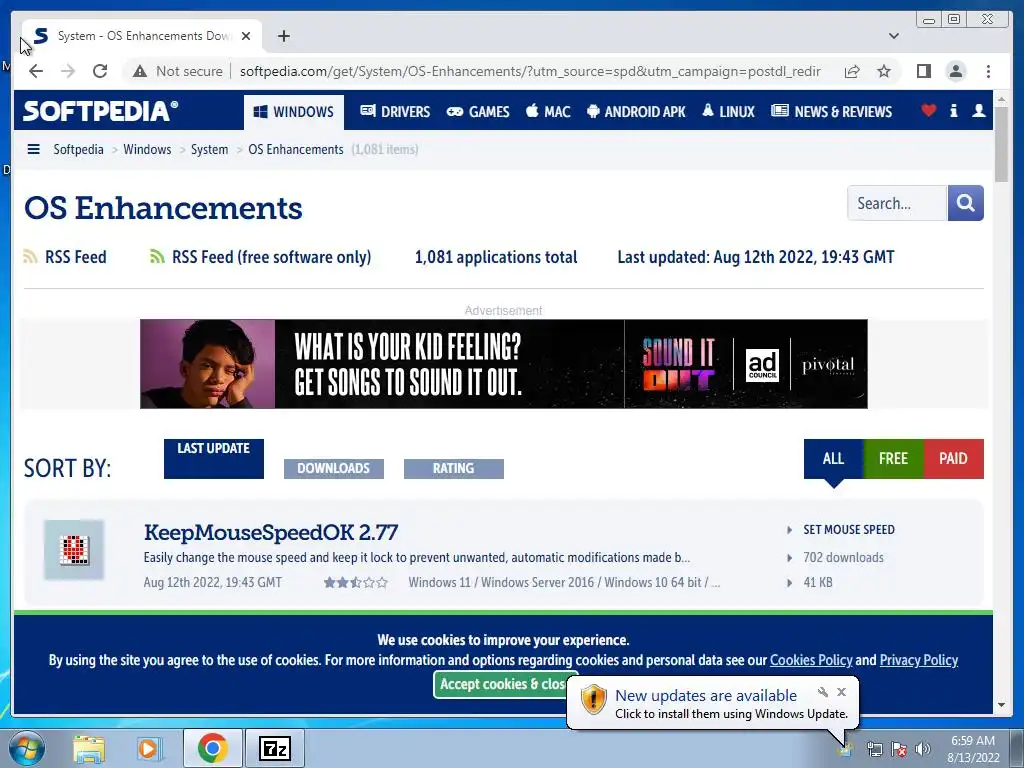The width and height of the screenshot is (1024, 768).
Task: Click the OS Enhancements breadcrumb
Action: (296, 150)
